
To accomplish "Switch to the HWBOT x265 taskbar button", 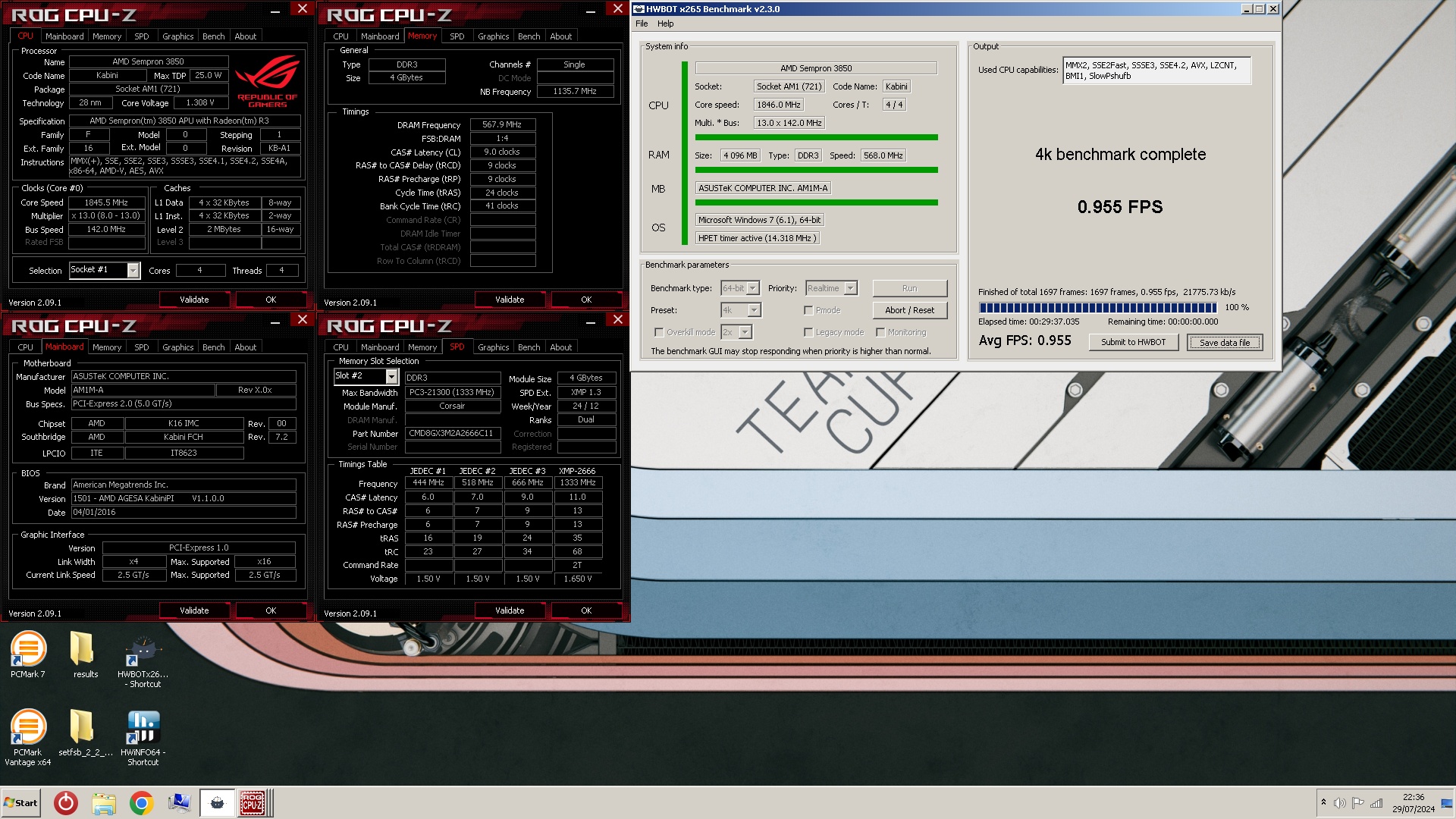I will (217, 803).
